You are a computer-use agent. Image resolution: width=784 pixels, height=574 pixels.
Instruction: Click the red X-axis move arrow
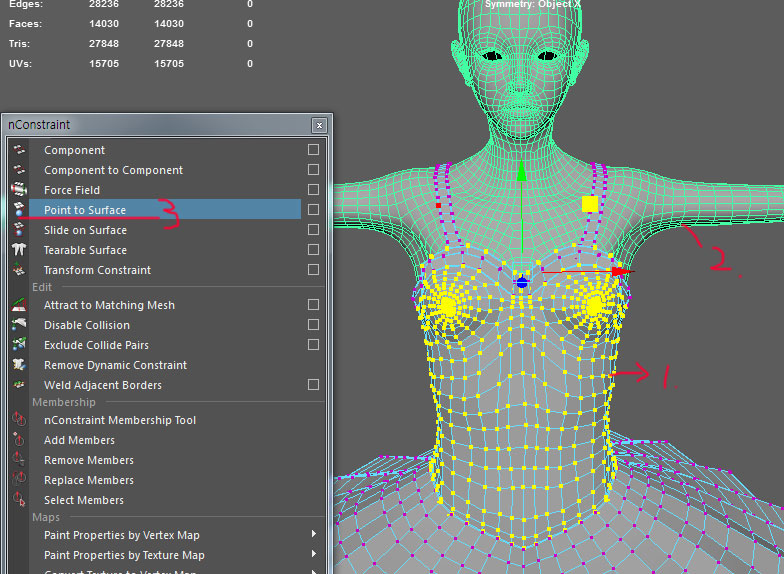[623, 272]
